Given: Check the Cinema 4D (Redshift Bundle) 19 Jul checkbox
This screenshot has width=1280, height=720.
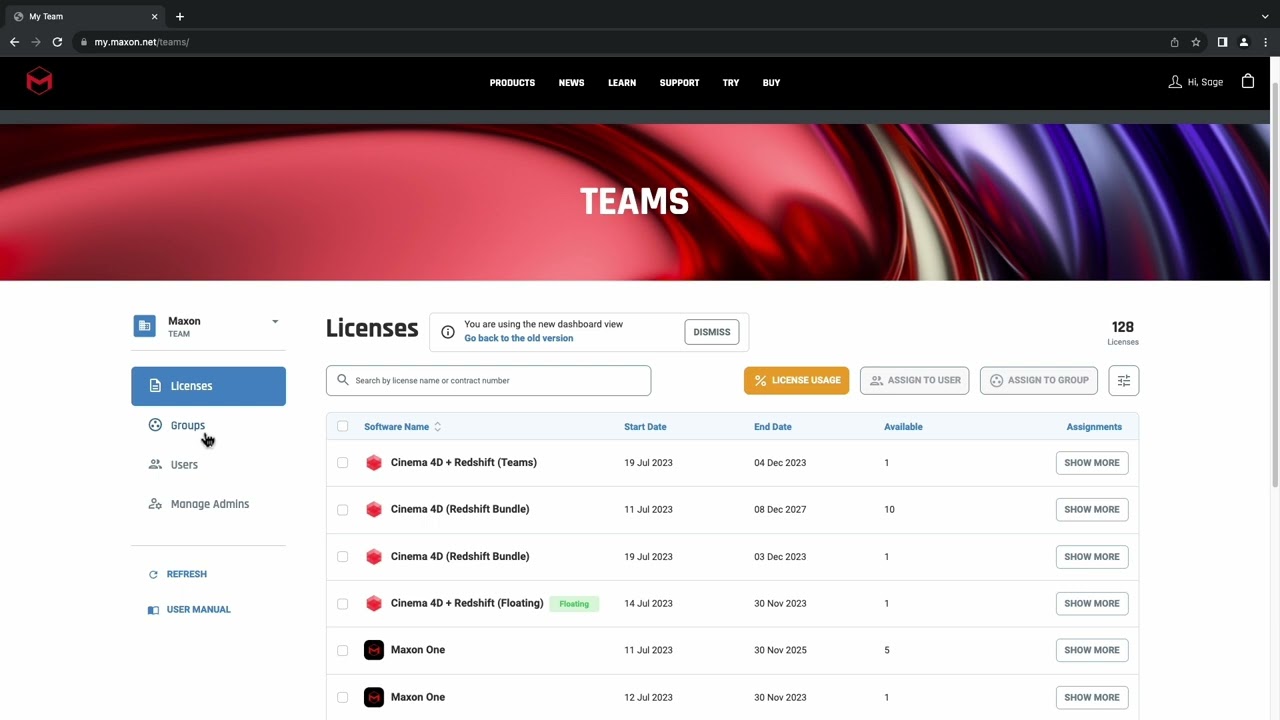Looking at the screenshot, I should tap(343, 556).
